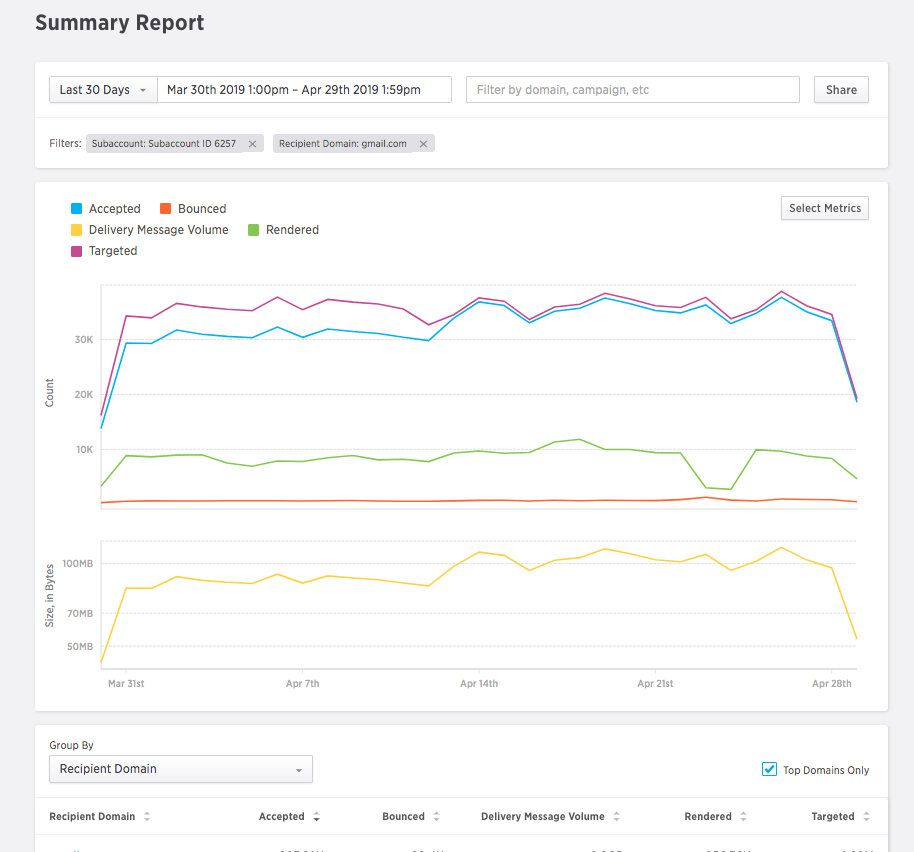914x852 pixels.
Task: Focus the filter by domain search box
Action: tap(632, 90)
